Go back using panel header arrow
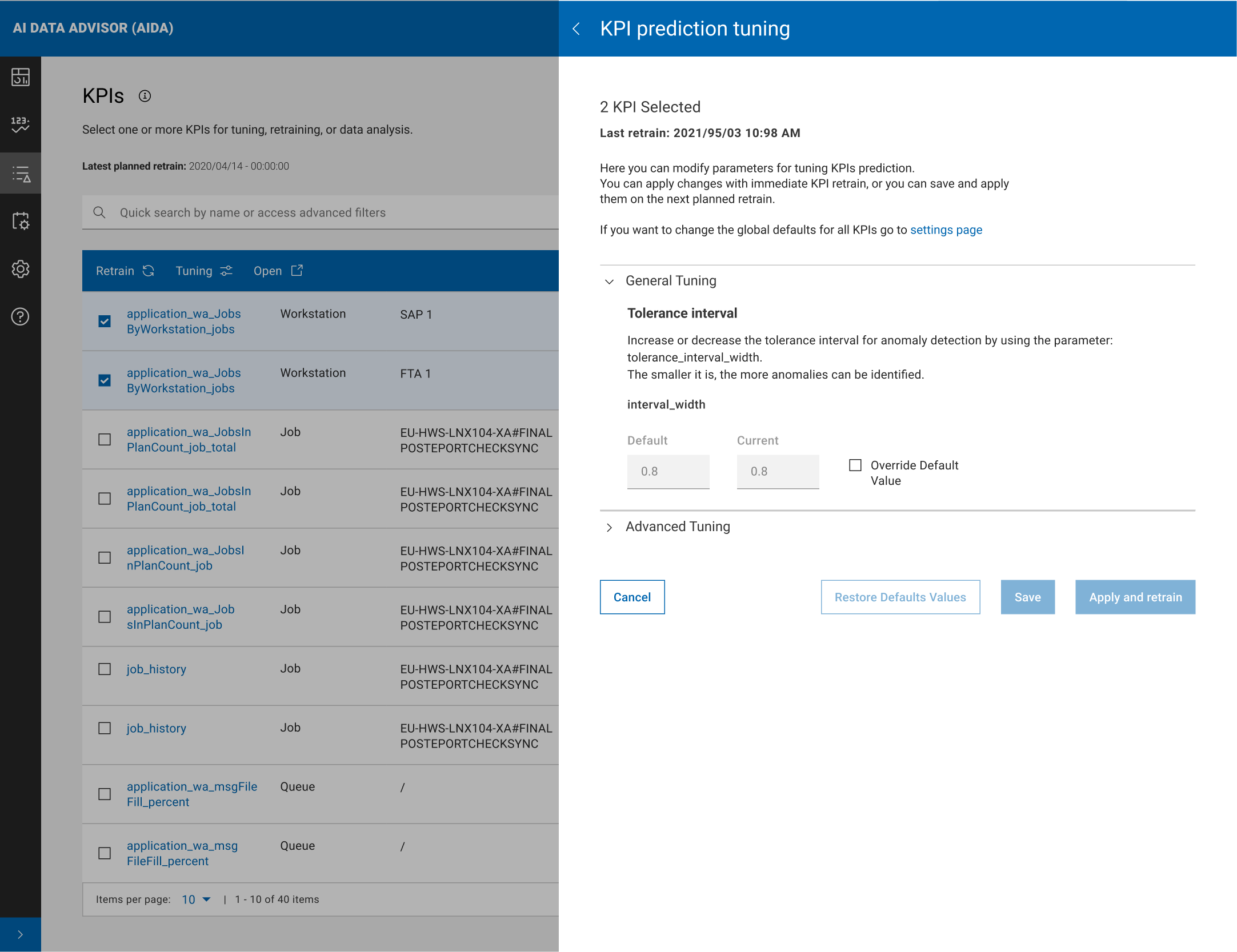 coord(577,29)
